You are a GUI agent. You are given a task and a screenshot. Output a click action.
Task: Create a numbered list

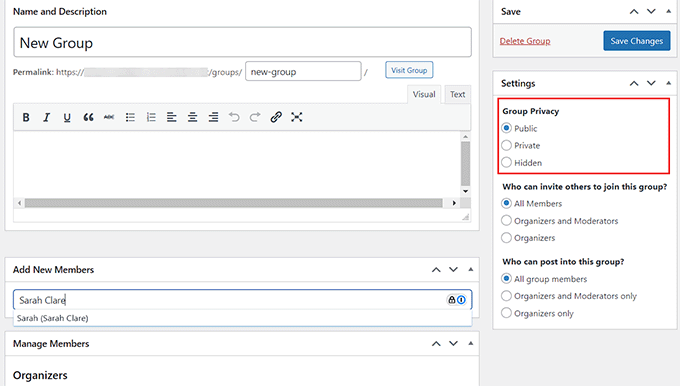point(151,117)
